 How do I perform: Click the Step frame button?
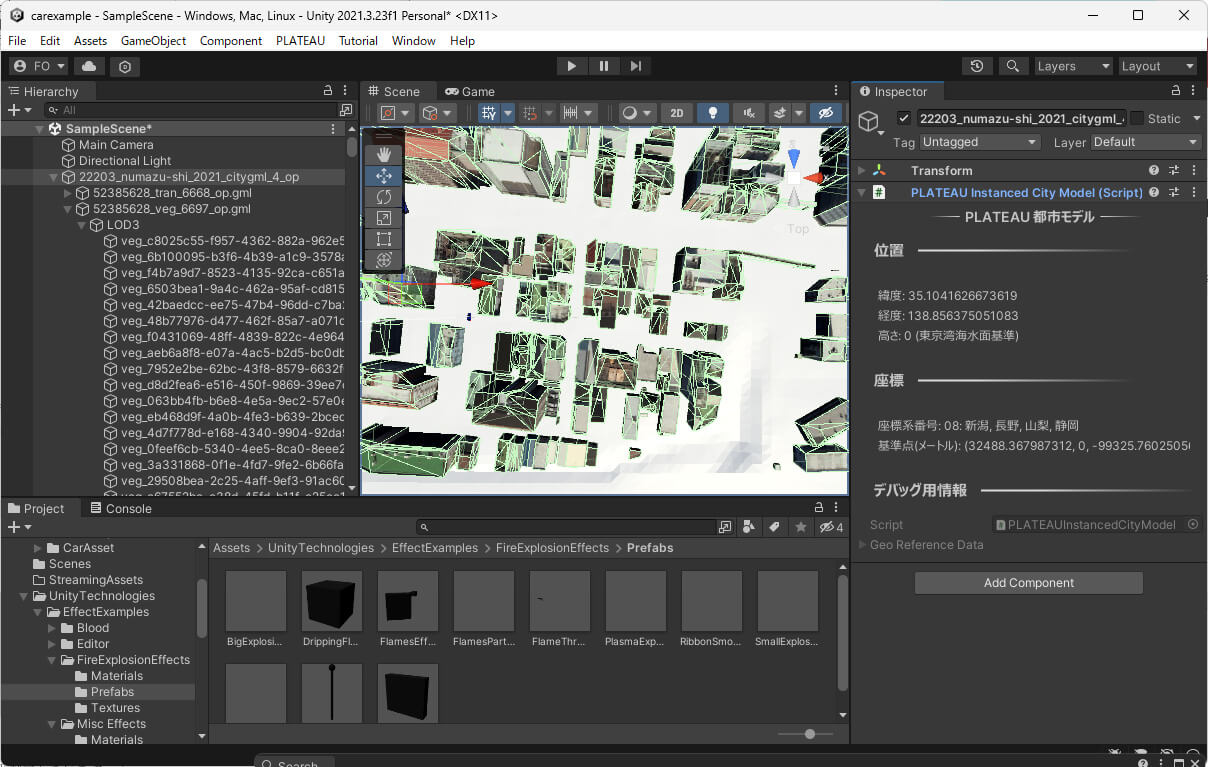[x=636, y=66]
